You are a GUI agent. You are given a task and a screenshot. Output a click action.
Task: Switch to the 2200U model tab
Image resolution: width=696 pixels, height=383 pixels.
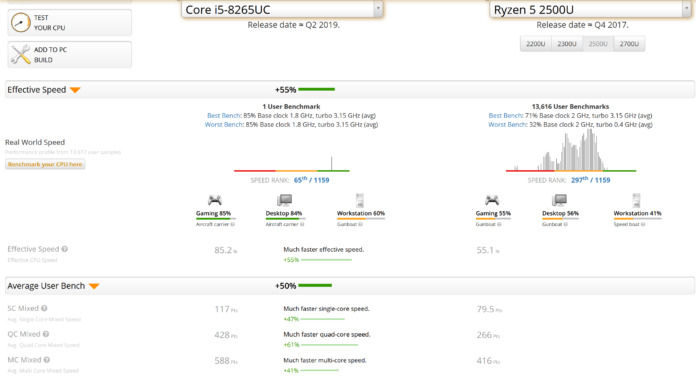coord(535,44)
